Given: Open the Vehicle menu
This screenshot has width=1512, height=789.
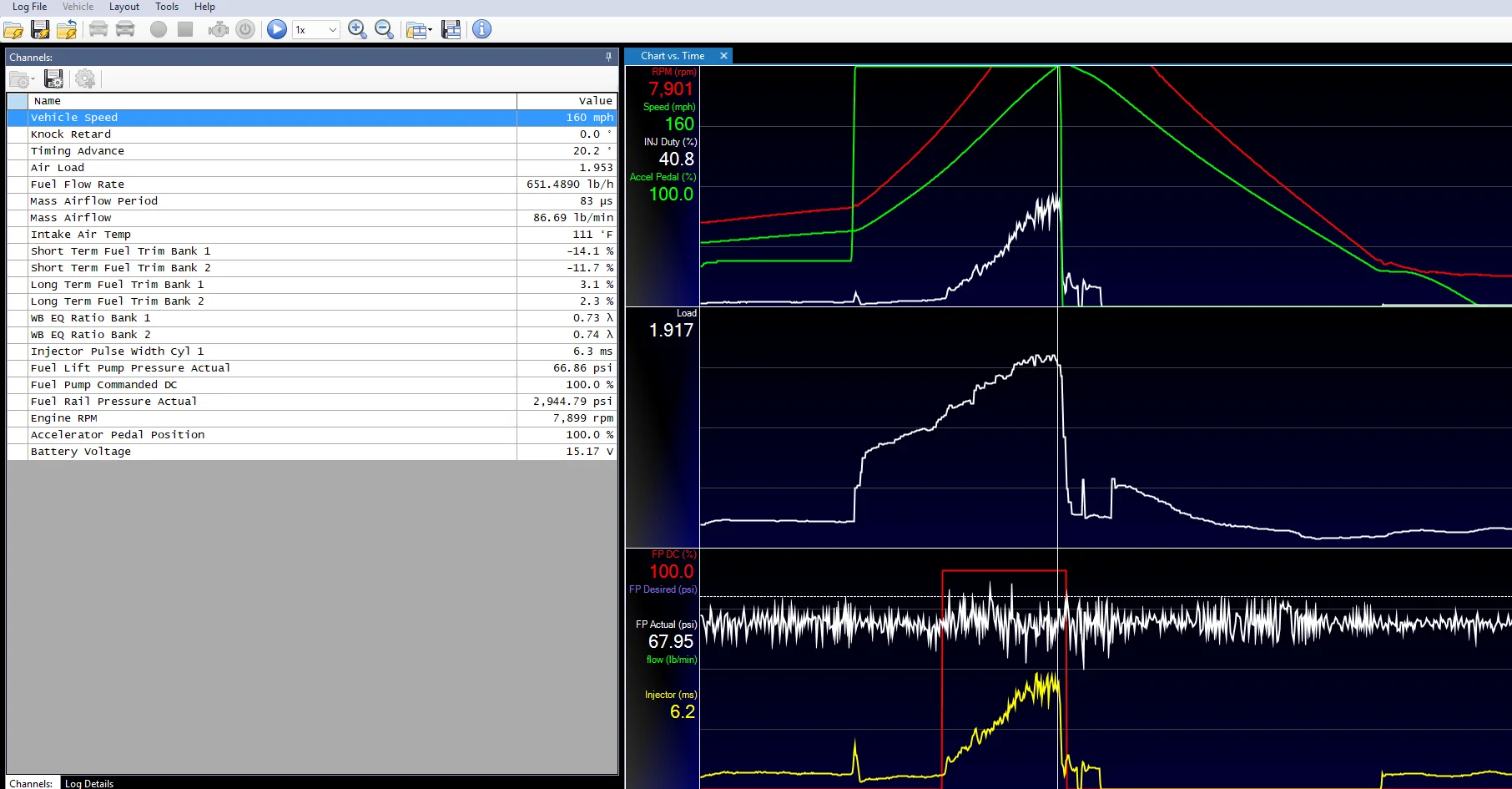Looking at the screenshot, I should [x=78, y=7].
